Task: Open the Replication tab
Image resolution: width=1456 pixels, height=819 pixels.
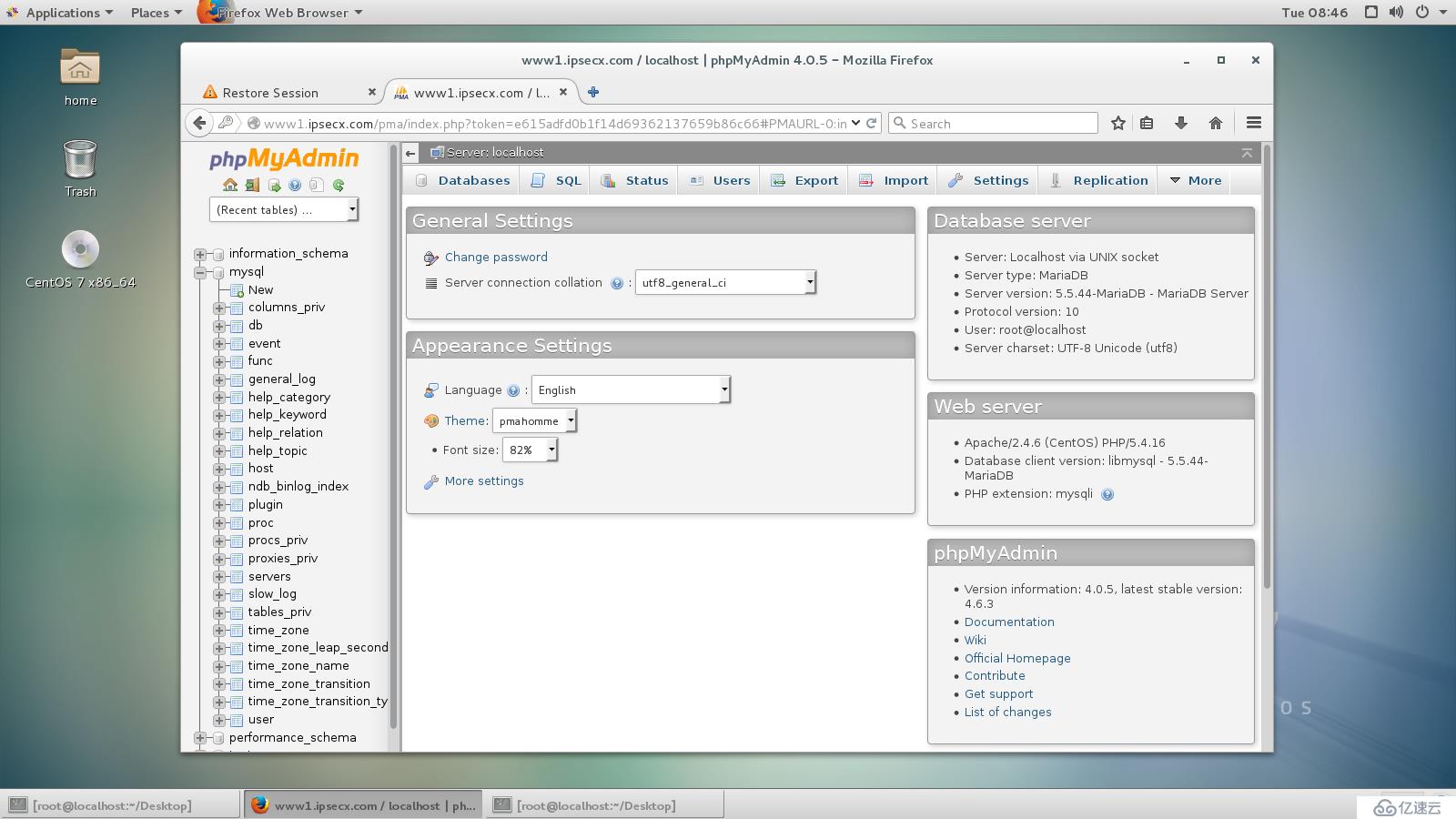Action: coord(1098,180)
